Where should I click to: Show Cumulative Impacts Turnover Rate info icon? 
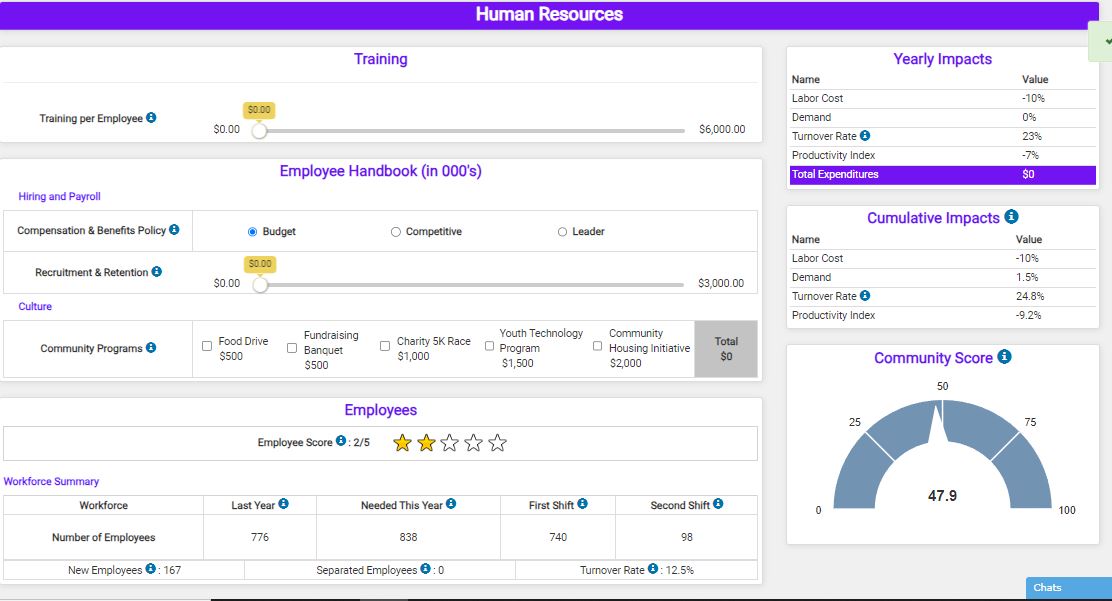pyautogui.click(x=865, y=296)
